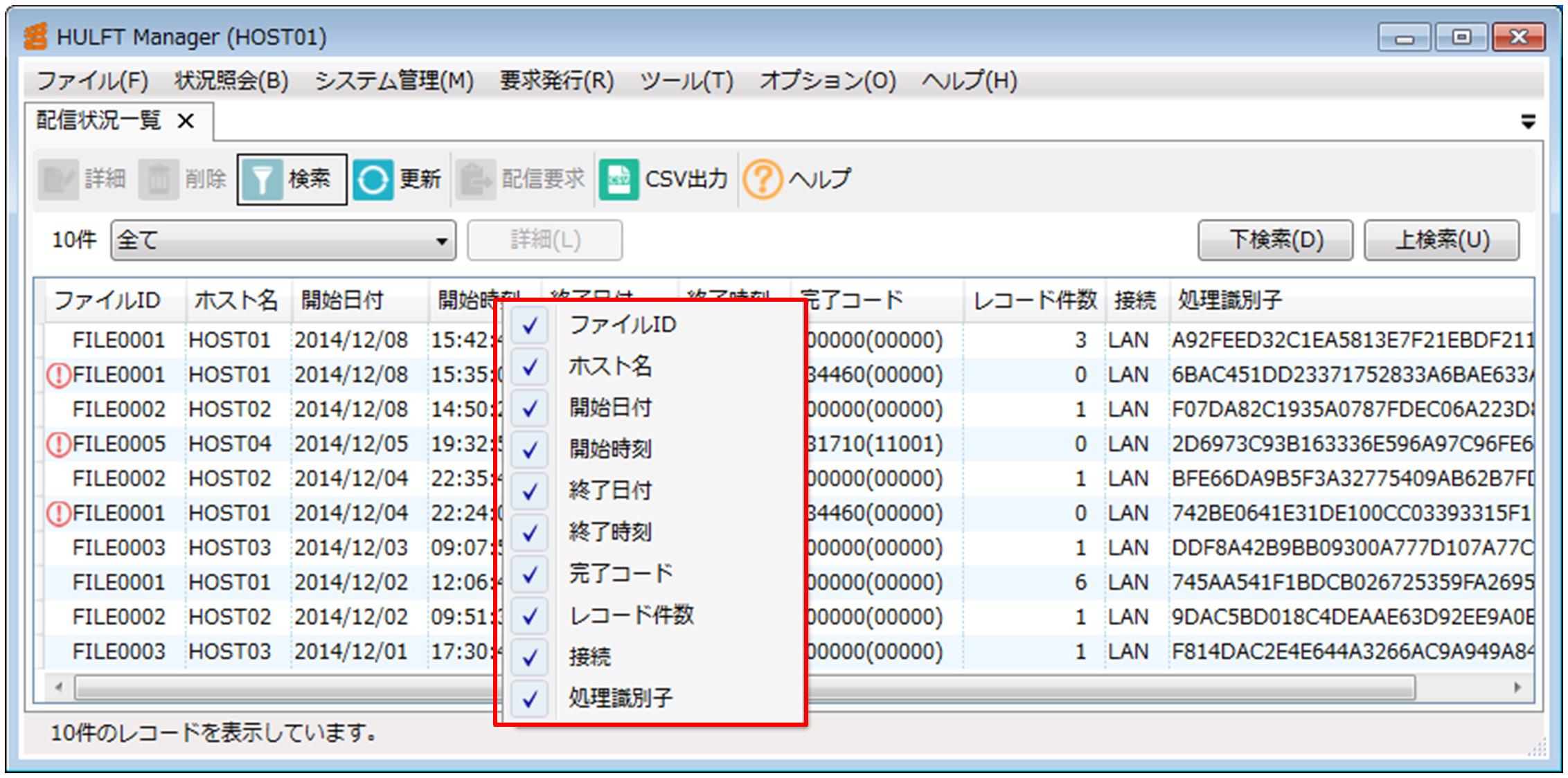Sort by ホスト名 column header
Screen dimensions: 1568x778
238,300
